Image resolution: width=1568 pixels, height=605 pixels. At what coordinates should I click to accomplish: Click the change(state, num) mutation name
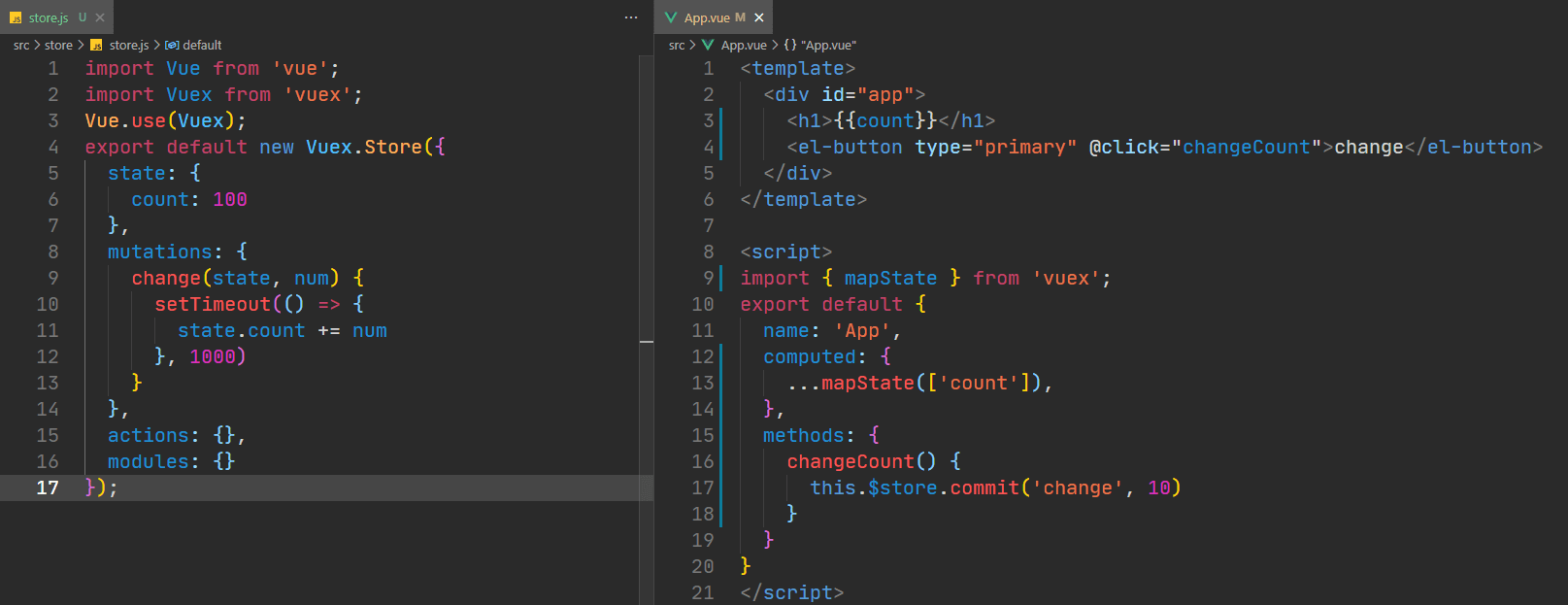166,279
